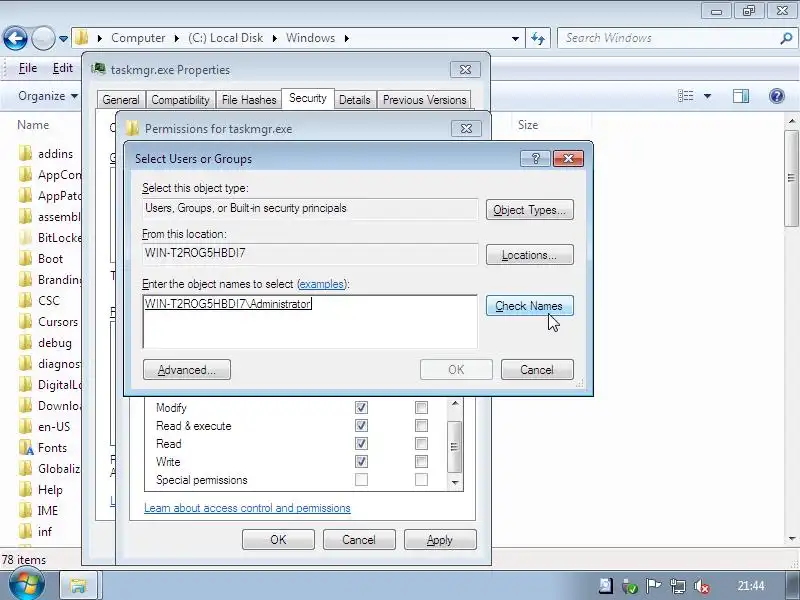
Task: Click the search magnifier icon
Action: coord(786,38)
